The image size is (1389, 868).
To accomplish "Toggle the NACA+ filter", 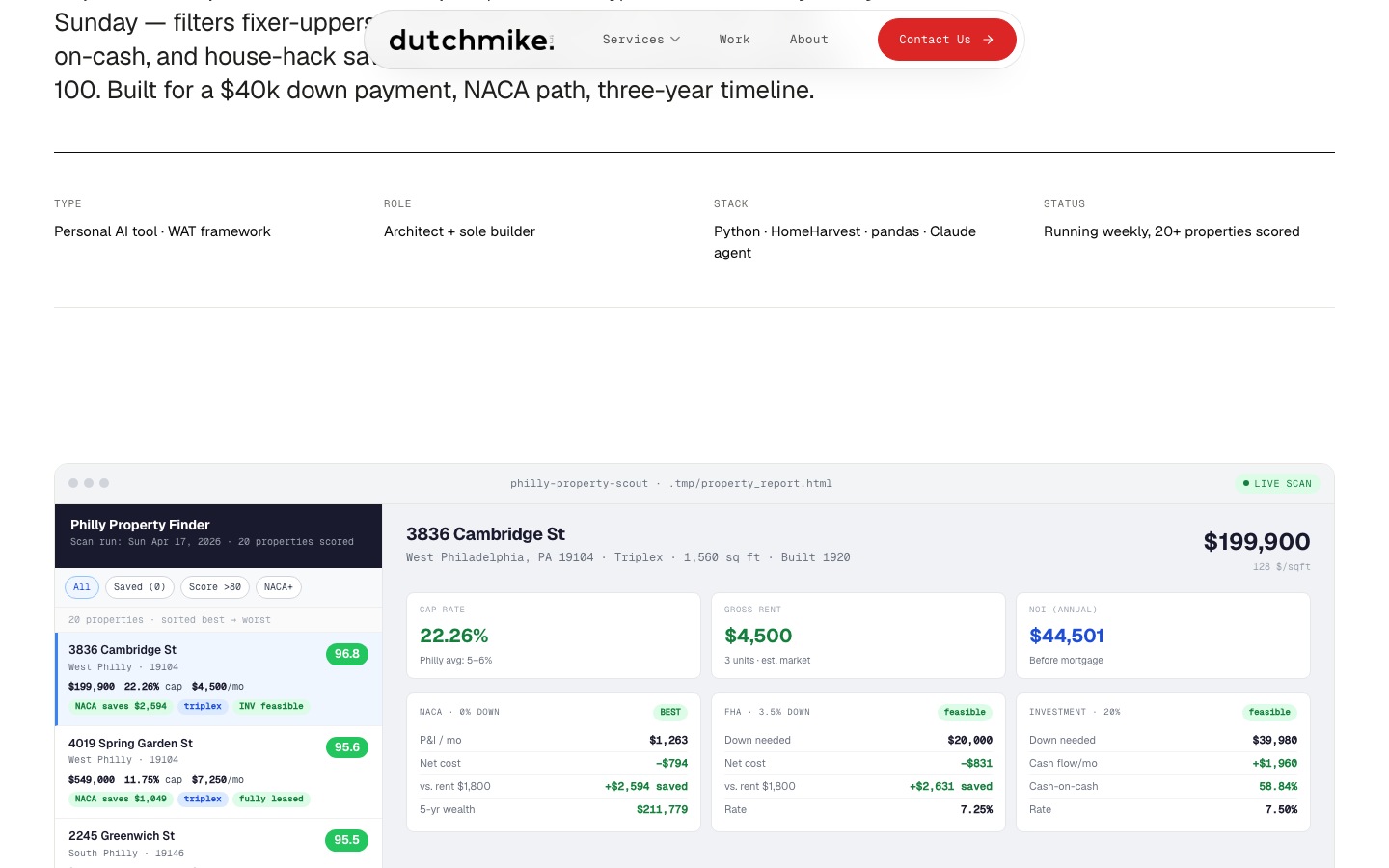I will tap(279, 587).
